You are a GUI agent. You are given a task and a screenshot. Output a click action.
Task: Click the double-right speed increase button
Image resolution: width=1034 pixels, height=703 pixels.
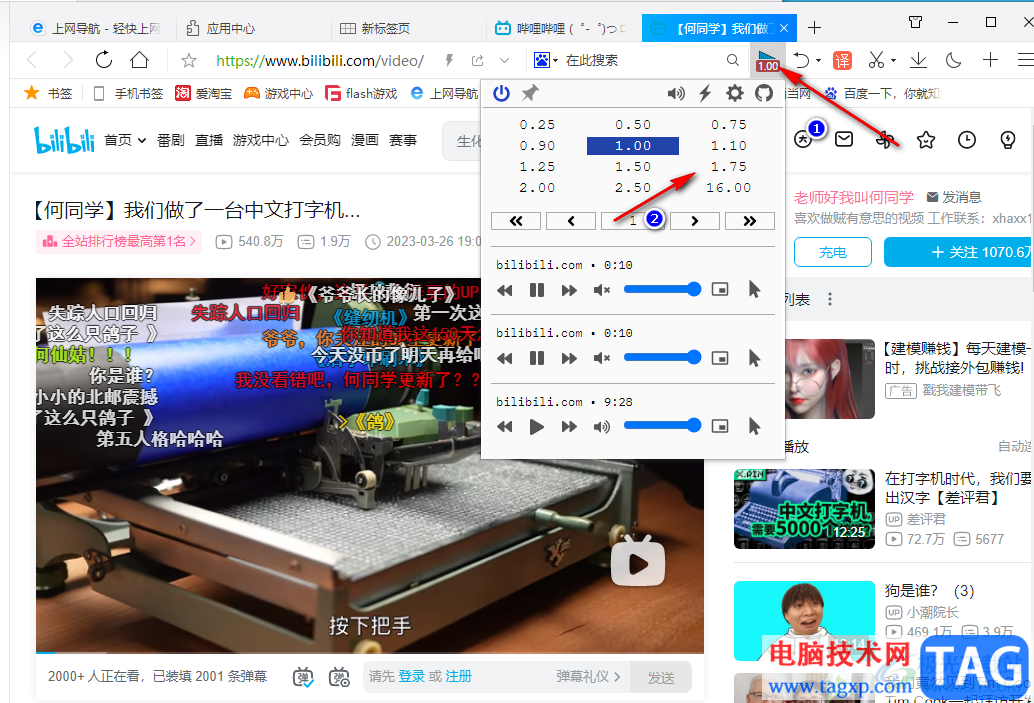750,221
